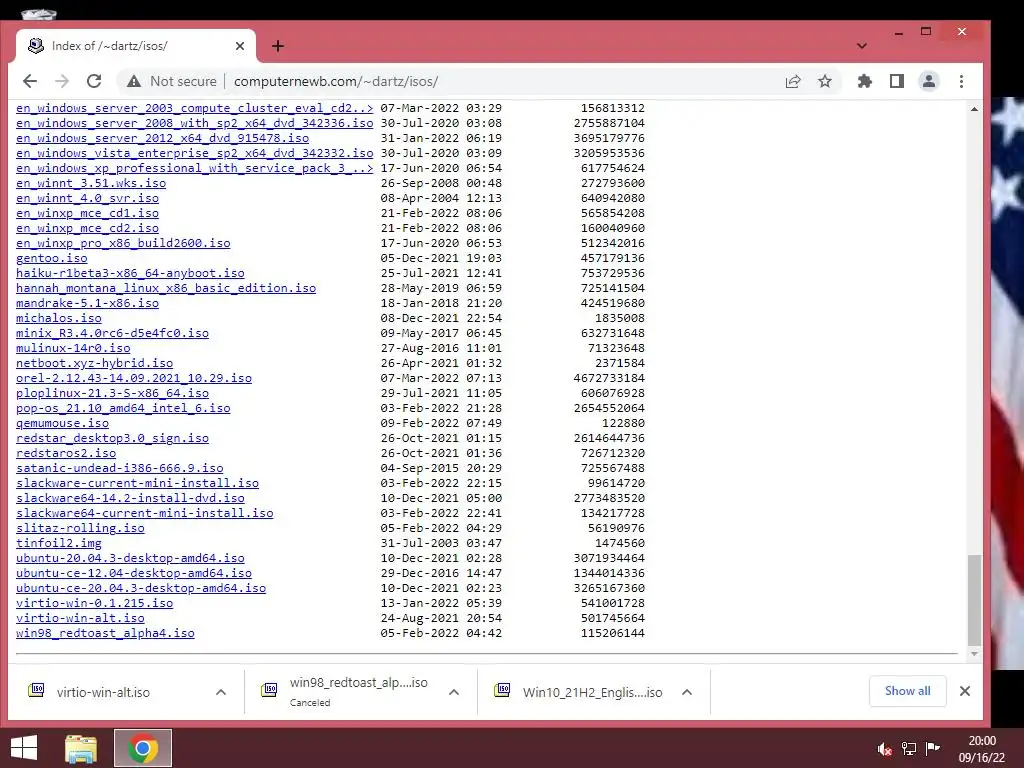Screen dimensions: 1024x768
Task: Open slackware-current-mini-install.iso link
Action: click(x=137, y=483)
